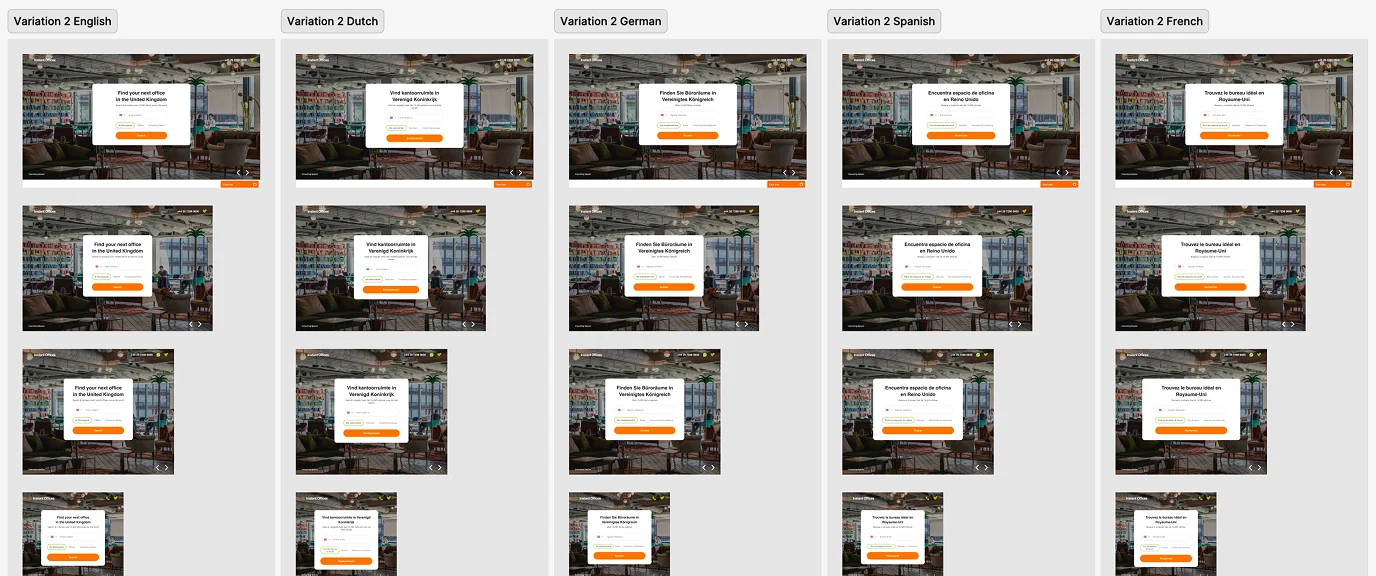Select All workspaces chip in German third frame
The image size is (1376, 576).
click(x=626, y=420)
